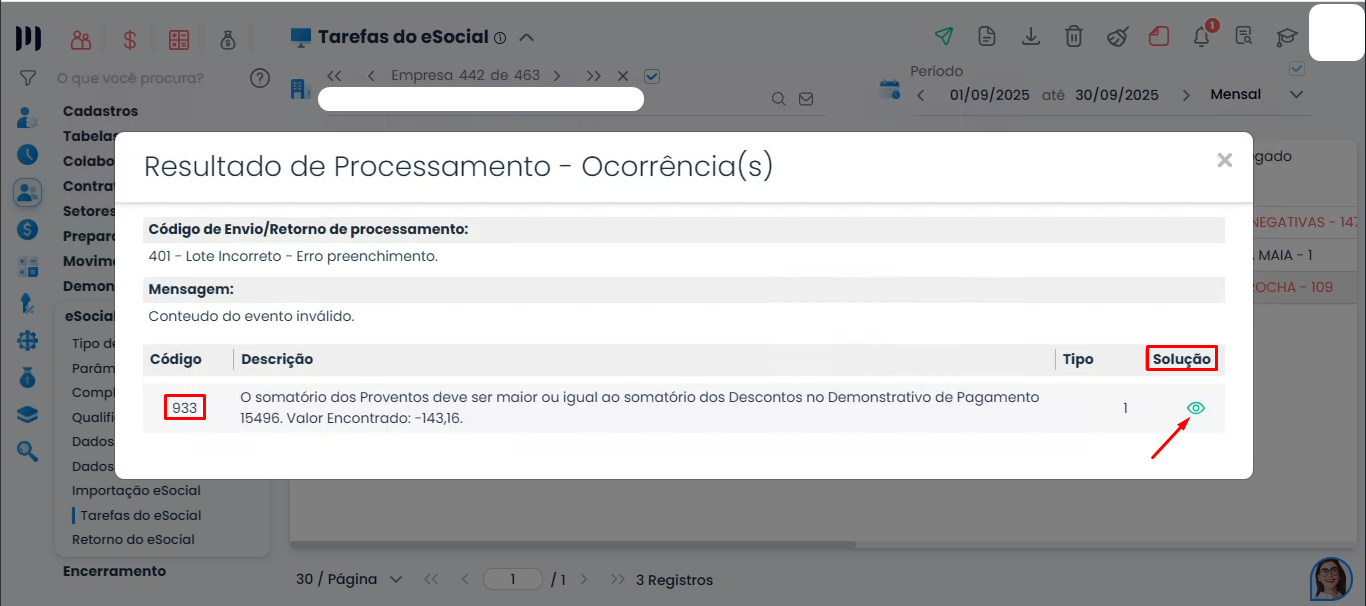Click Conteudo do evento inválido text

[251, 316]
